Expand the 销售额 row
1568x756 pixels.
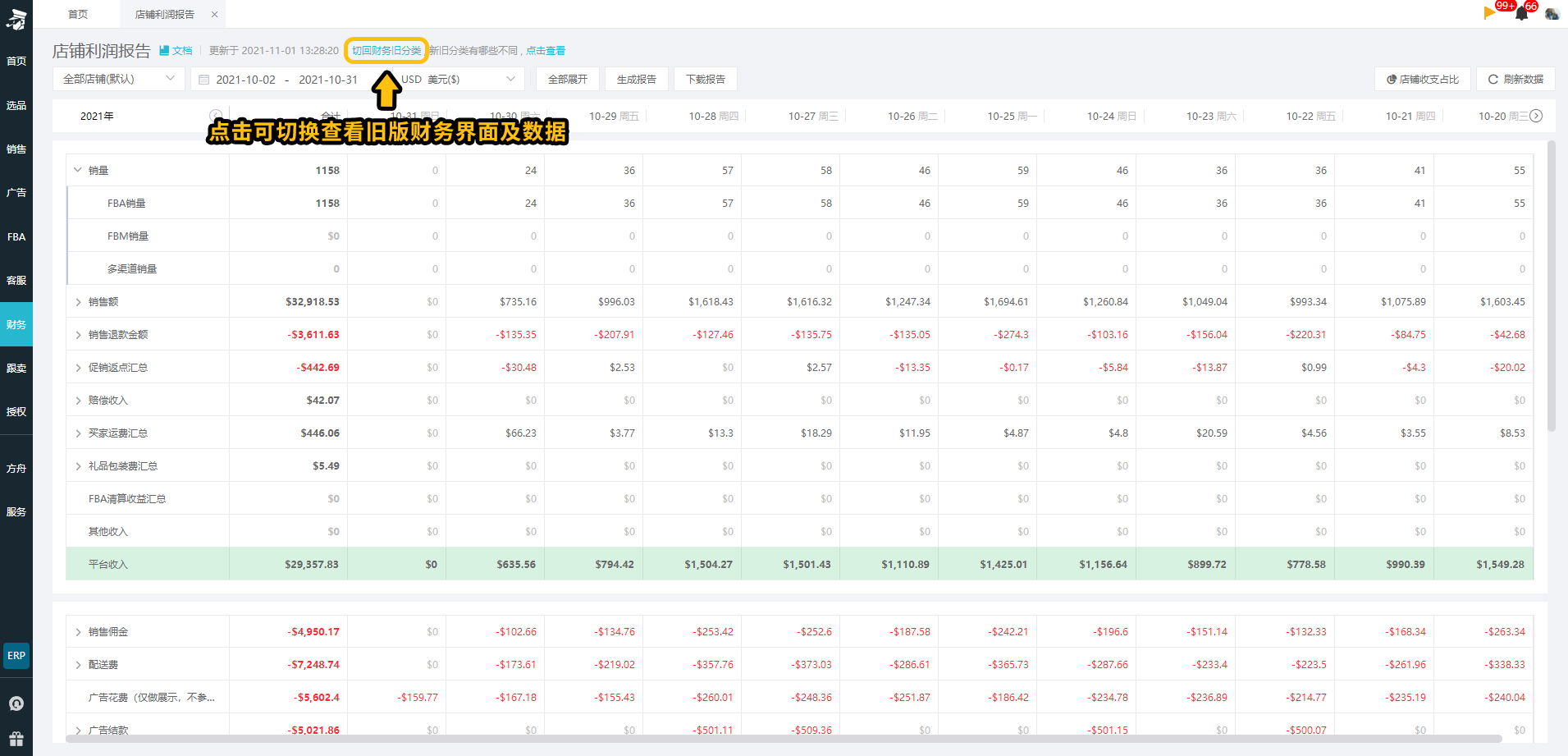[78, 302]
